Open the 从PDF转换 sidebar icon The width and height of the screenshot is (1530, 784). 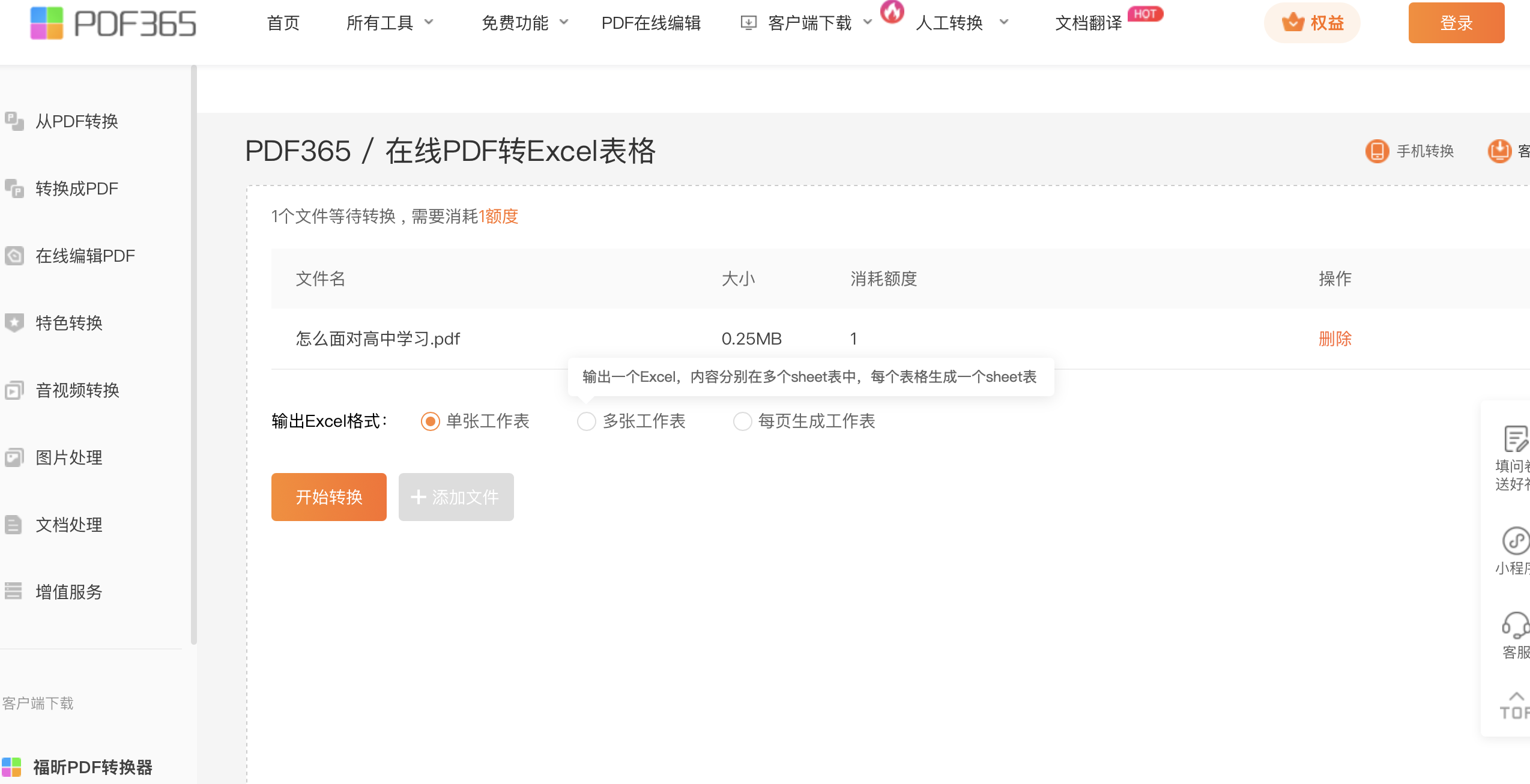(14, 121)
